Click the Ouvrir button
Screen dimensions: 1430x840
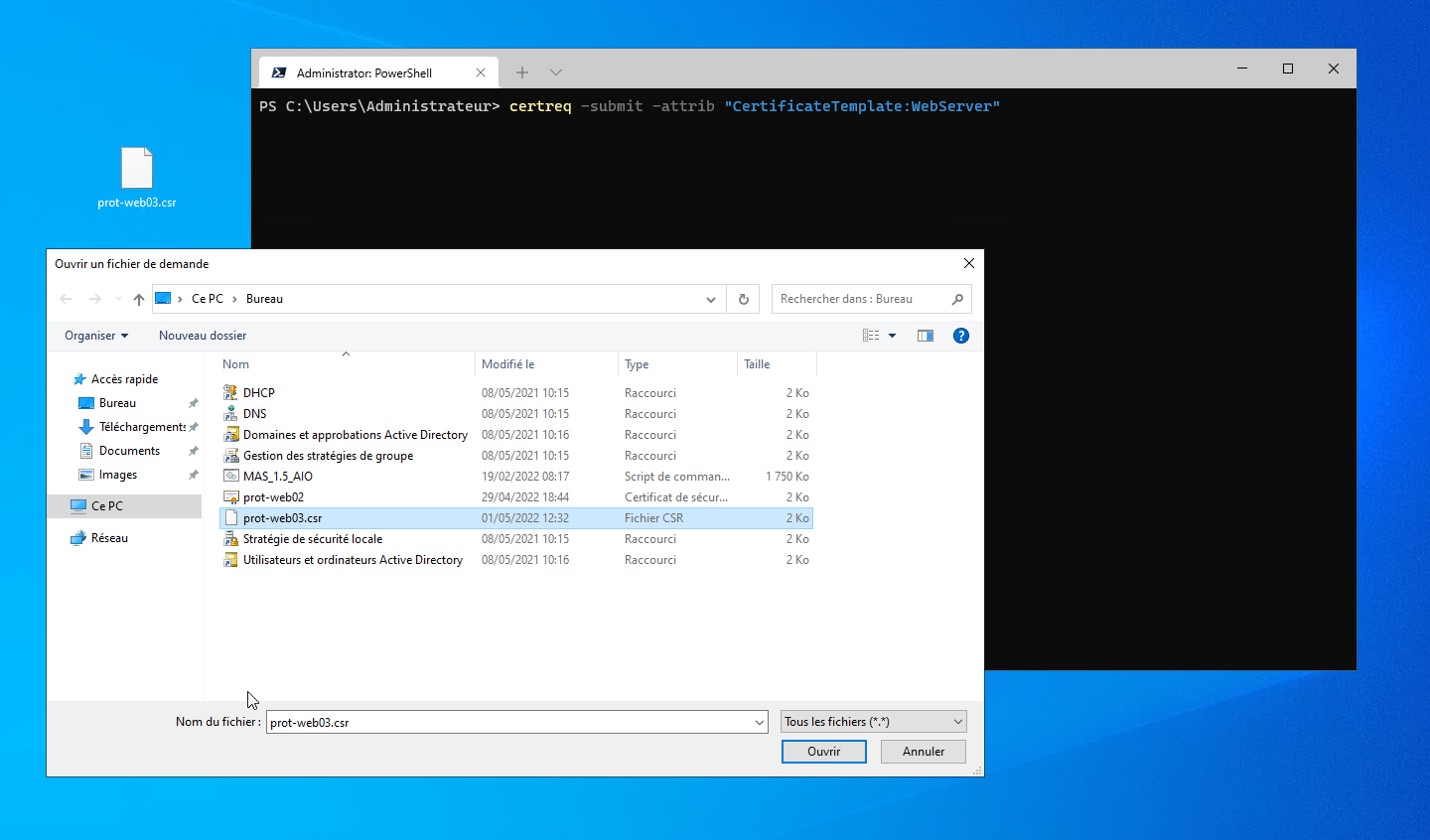tap(823, 752)
